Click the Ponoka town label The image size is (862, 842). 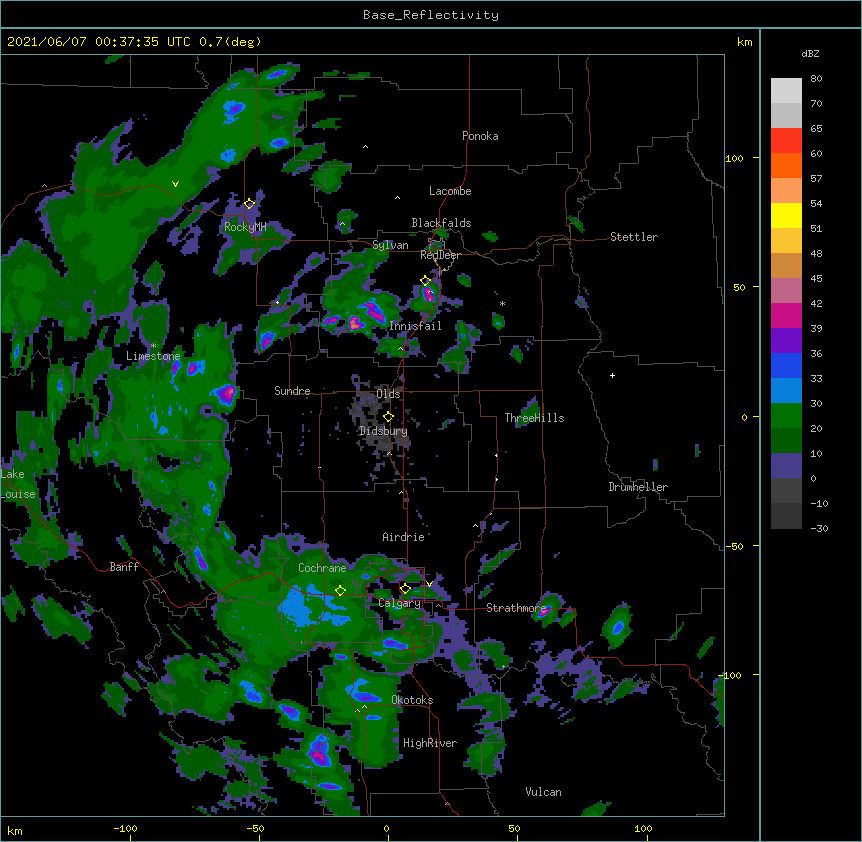[x=480, y=136]
